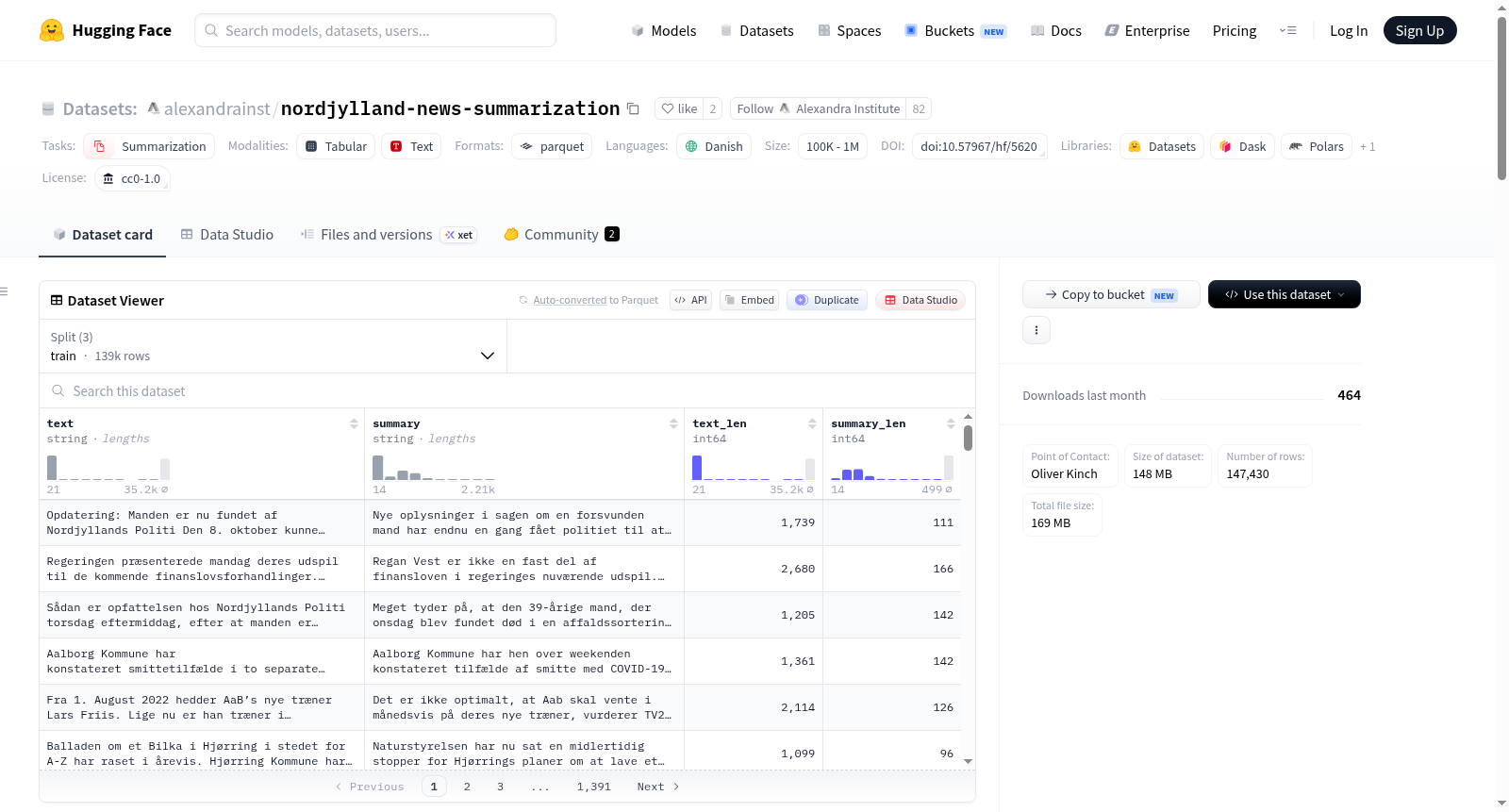Follow Alexandra Institute button

tap(818, 109)
